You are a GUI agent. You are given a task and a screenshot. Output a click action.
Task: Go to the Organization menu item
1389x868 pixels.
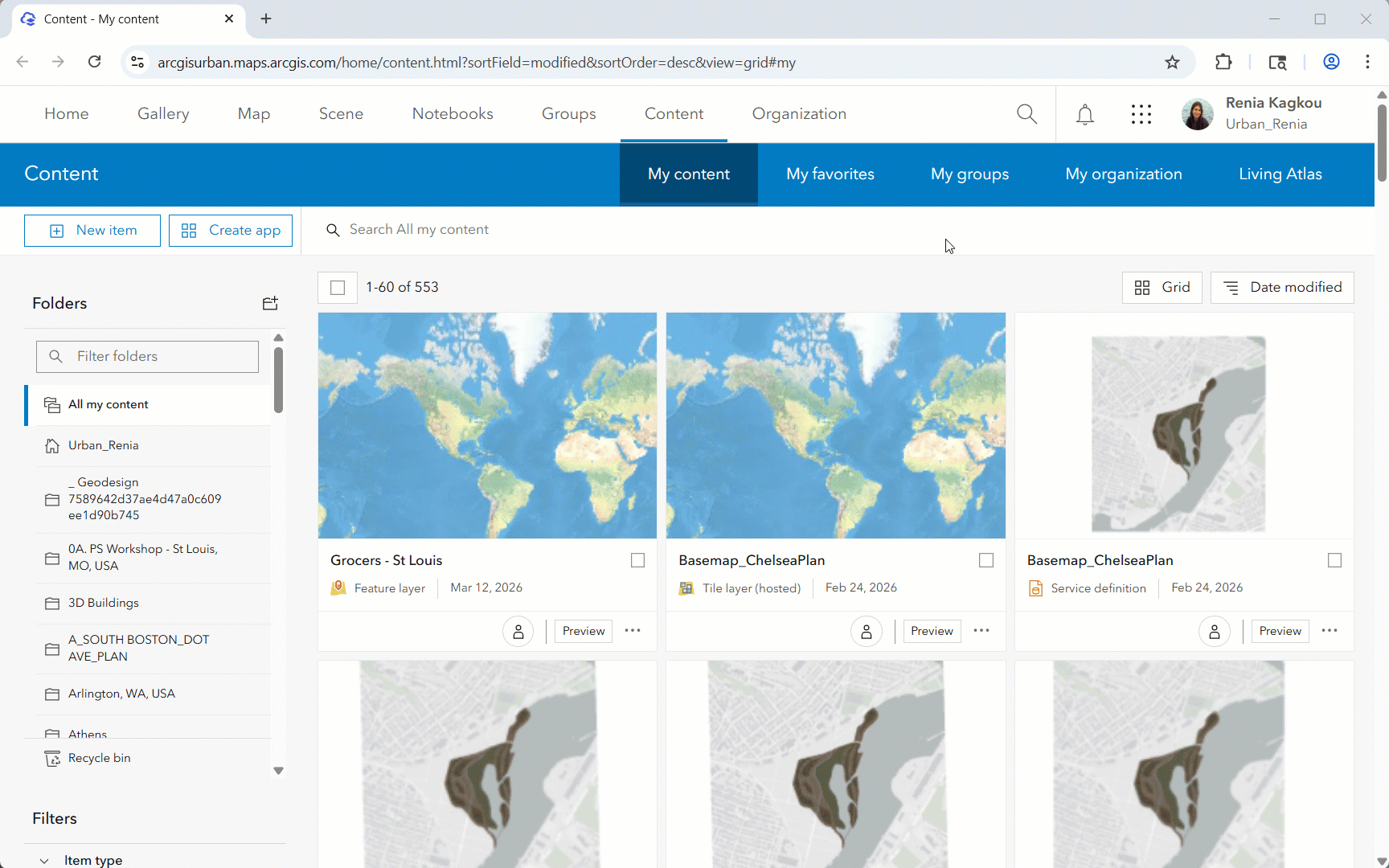pyautogui.click(x=799, y=114)
